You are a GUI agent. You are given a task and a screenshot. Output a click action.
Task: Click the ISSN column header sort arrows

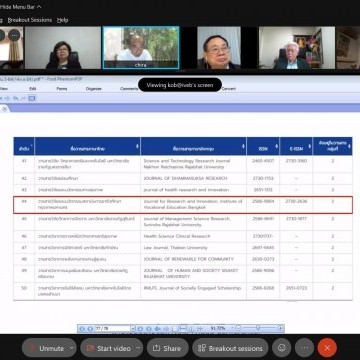[x=276, y=147]
